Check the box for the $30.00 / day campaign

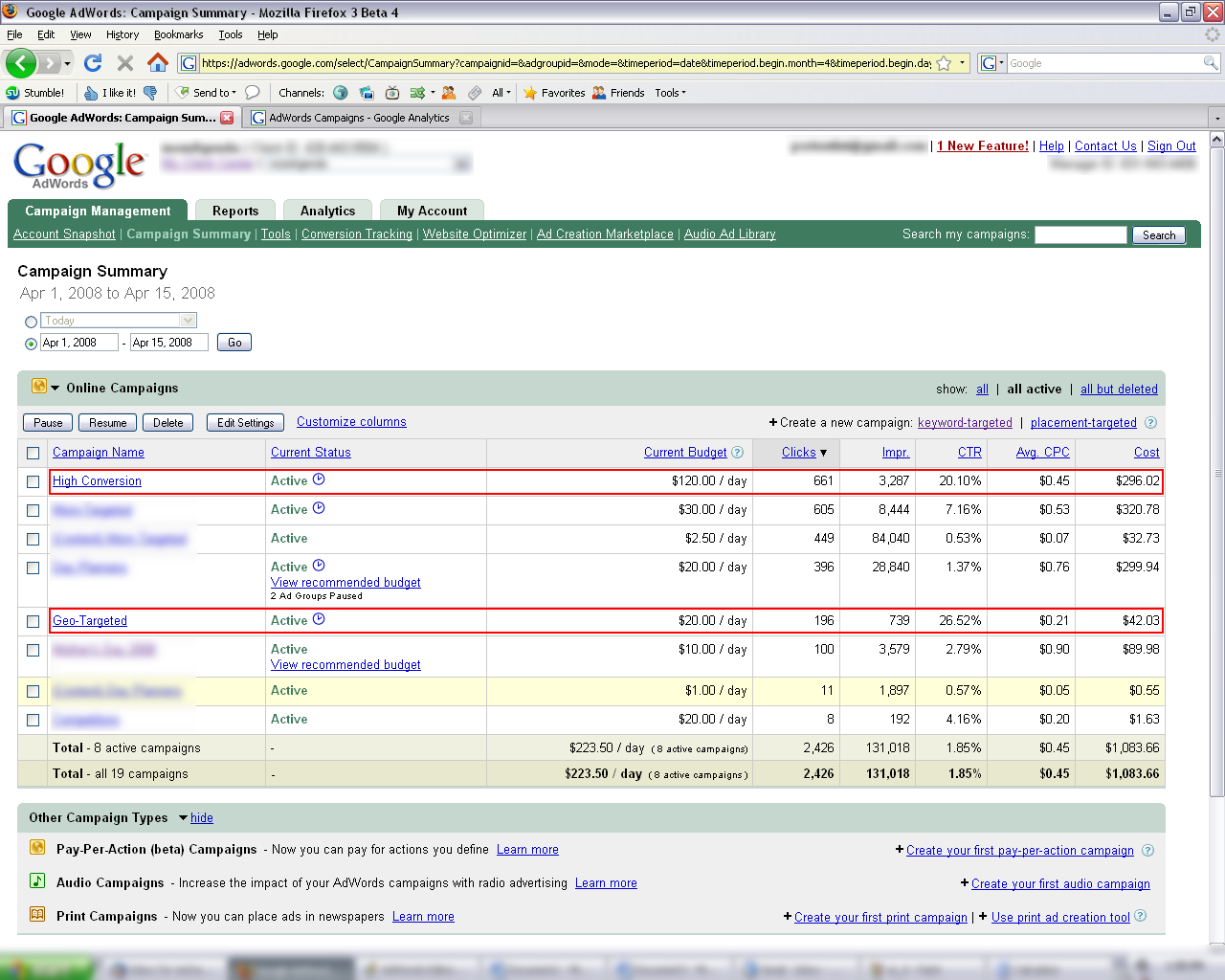(33, 510)
